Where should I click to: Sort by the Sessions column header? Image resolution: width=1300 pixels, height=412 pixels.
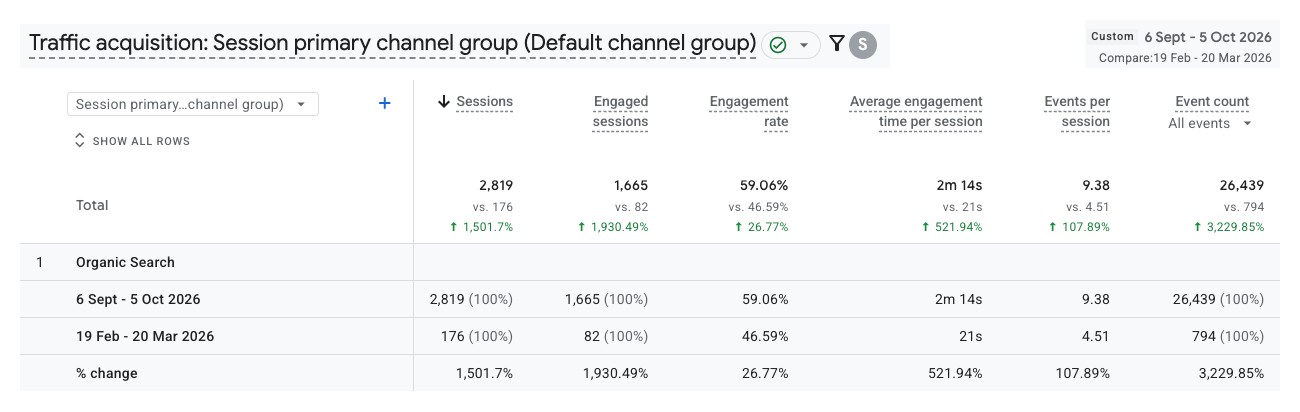pyautogui.click(x=485, y=101)
